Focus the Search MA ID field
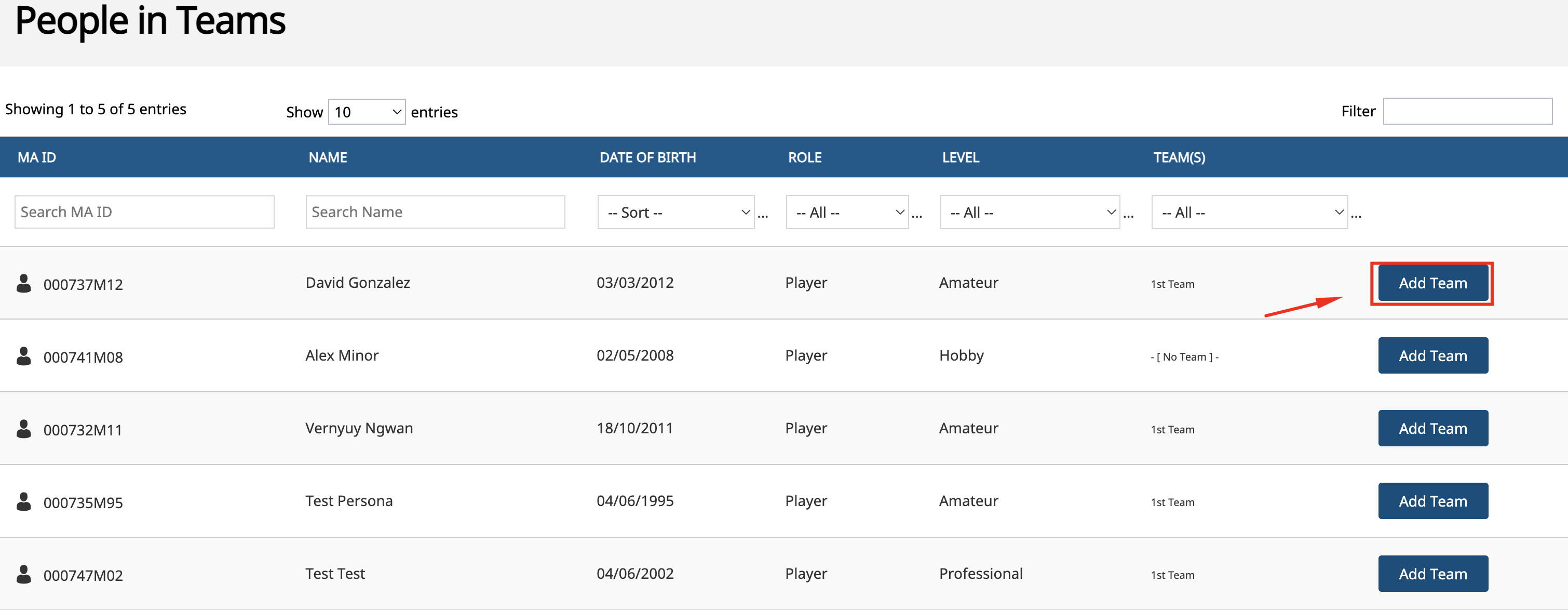Screen dimensions: 1568x610 144,212
